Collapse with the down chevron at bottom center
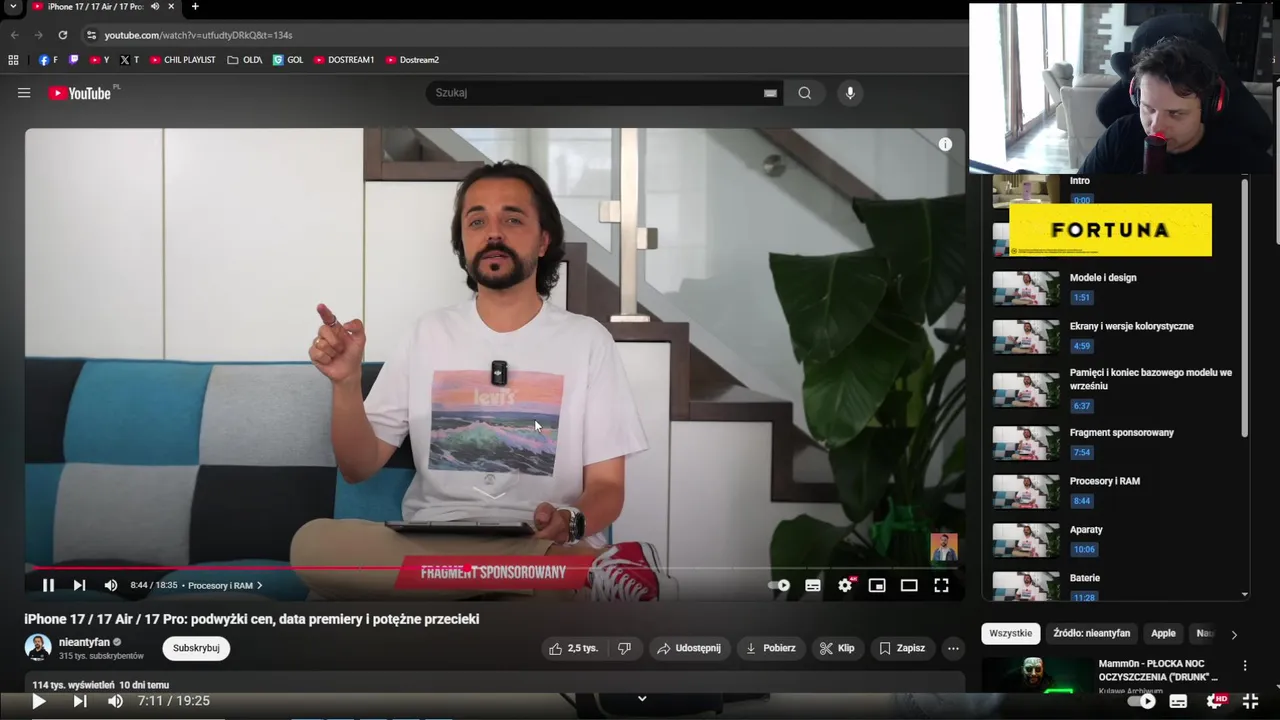This screenshot has width=1280, height=720. pos(642,699)
